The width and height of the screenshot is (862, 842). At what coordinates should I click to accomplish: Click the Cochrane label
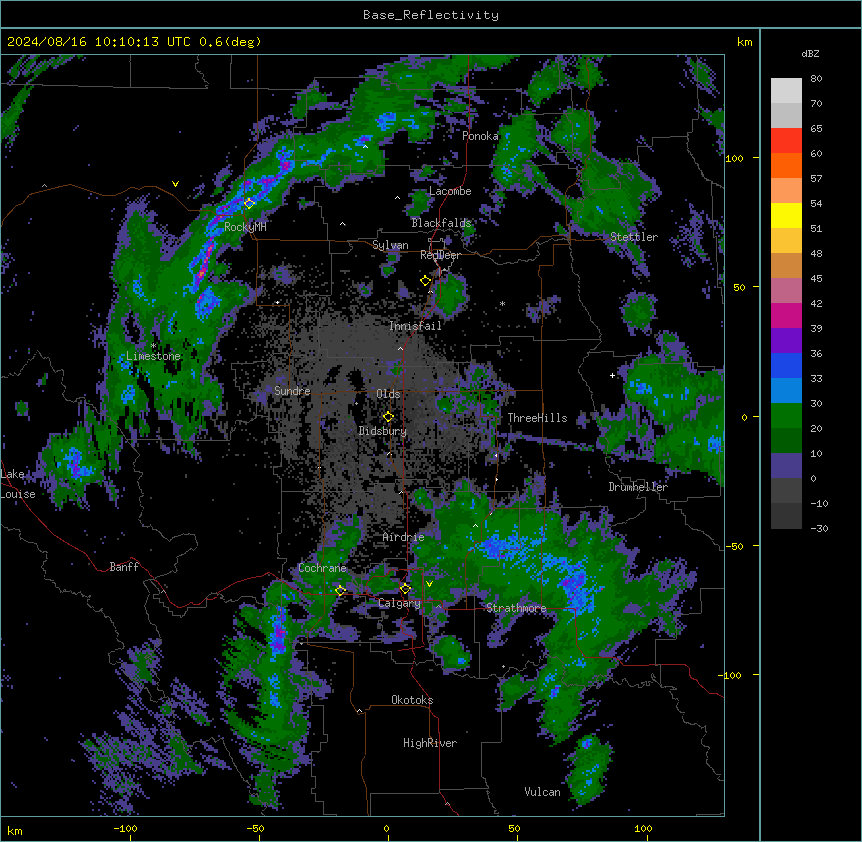(x=322, y=568)
